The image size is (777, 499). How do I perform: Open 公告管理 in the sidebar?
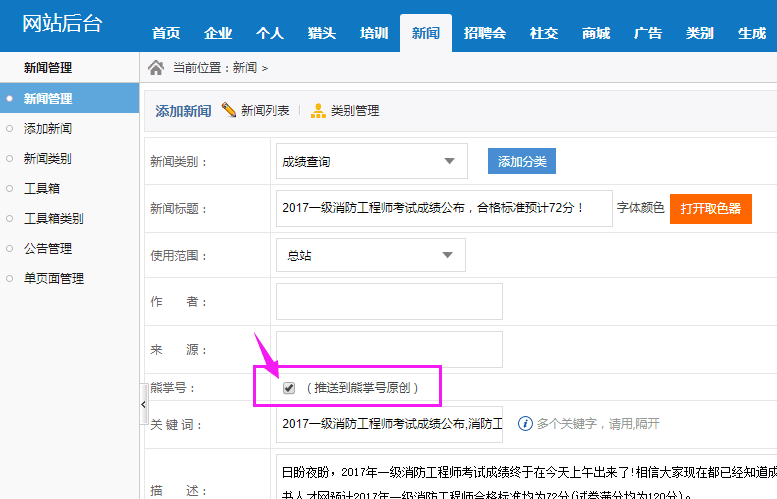click(x=48, y=248)
